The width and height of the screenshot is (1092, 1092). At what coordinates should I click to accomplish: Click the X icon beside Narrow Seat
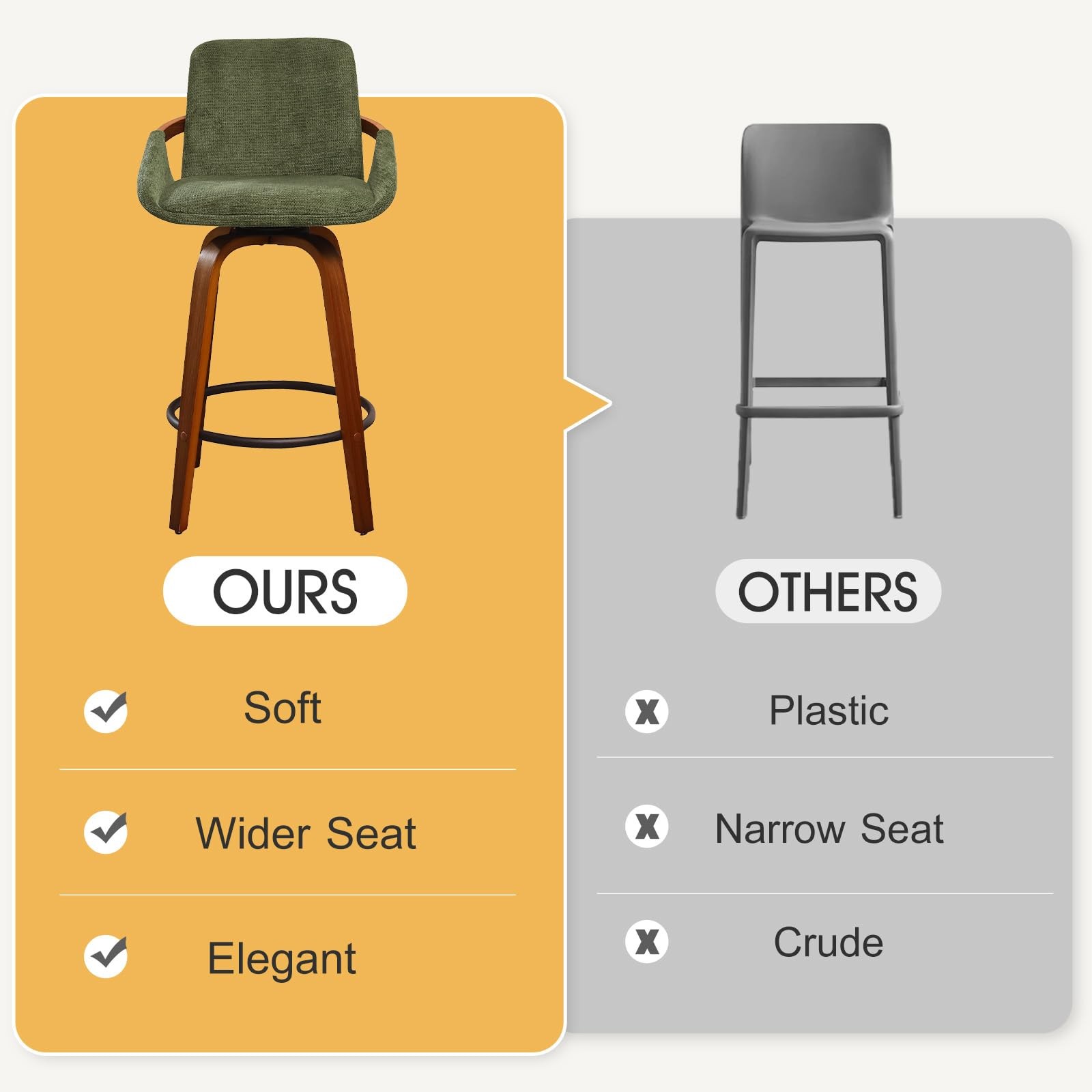[x=646, y=827]
